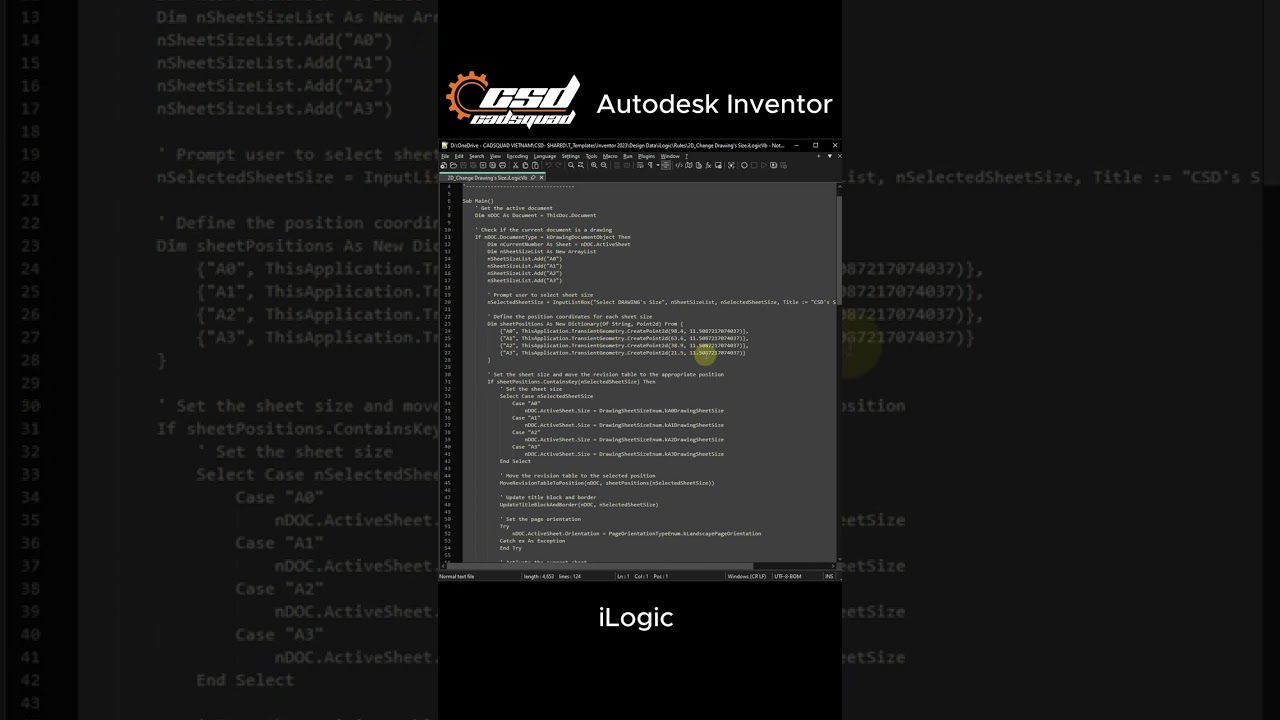Click the Folder as Workspace icon
This screenshot has height=720, width=1280.
pyautogui.click(x=718, y=165)
